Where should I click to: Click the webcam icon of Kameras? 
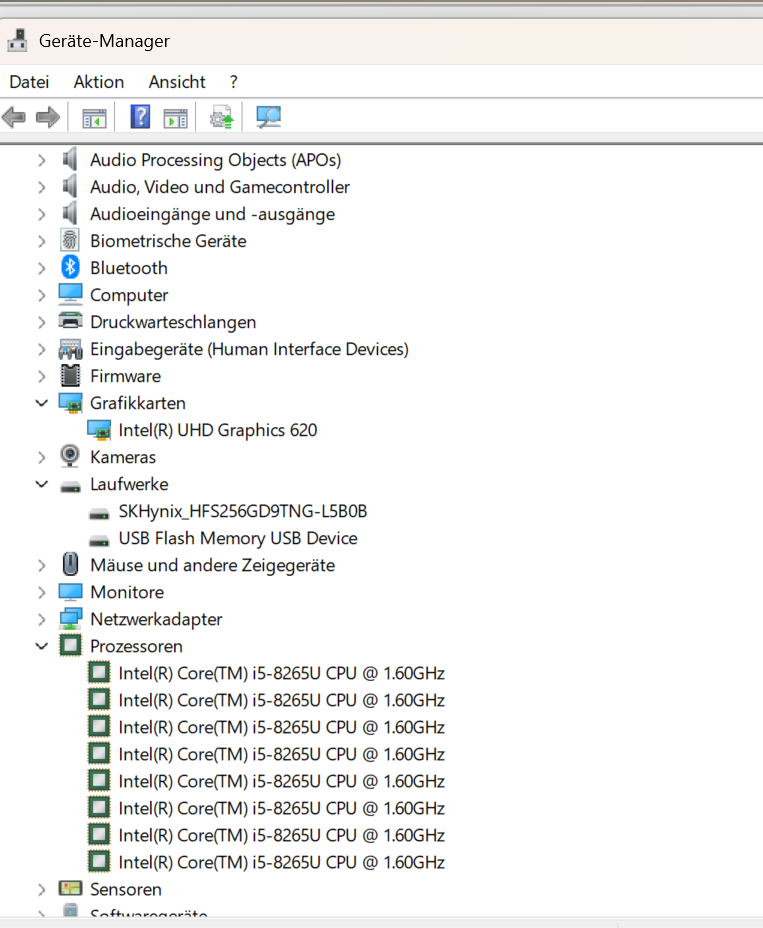click(70, 456)
